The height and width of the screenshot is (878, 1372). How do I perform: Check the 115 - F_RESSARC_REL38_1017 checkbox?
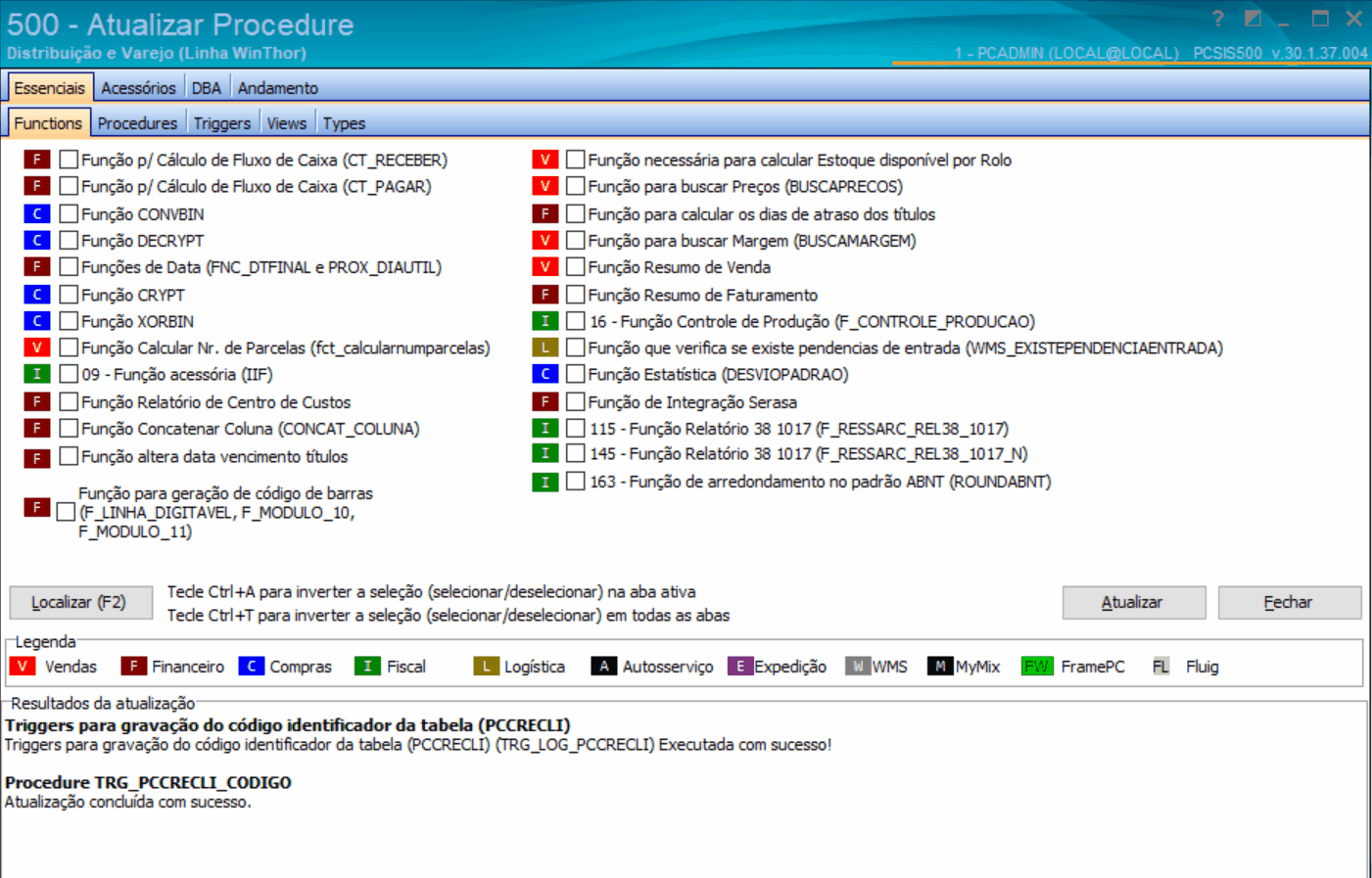(576, 429)
